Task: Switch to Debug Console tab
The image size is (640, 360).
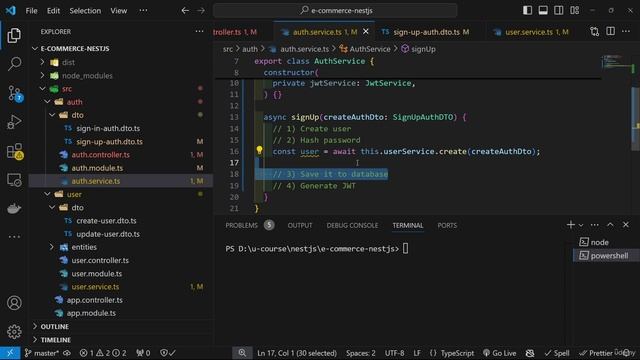Action: click(352, 225)
